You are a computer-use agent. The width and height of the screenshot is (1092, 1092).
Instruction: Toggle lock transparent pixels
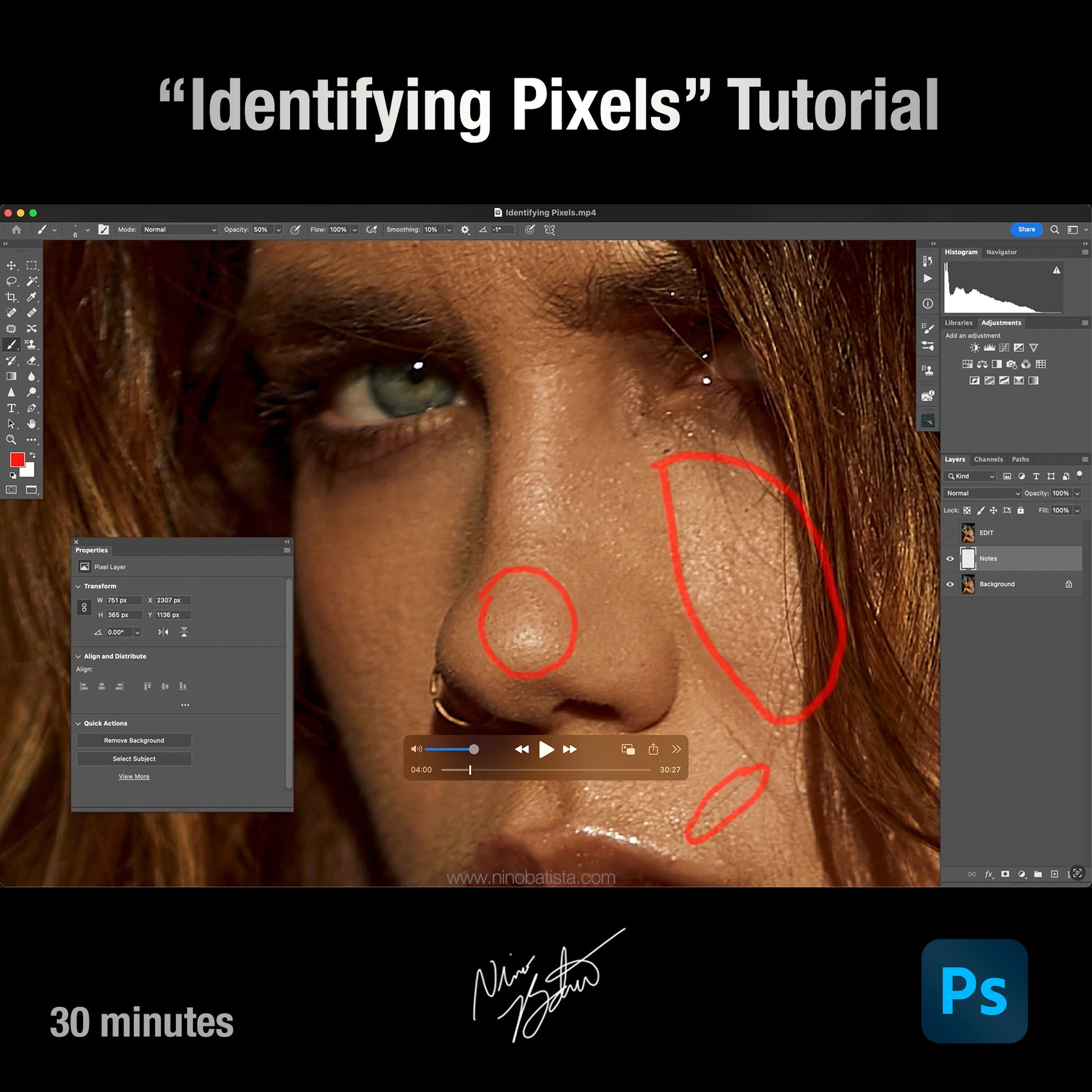(x=967, y=511)
